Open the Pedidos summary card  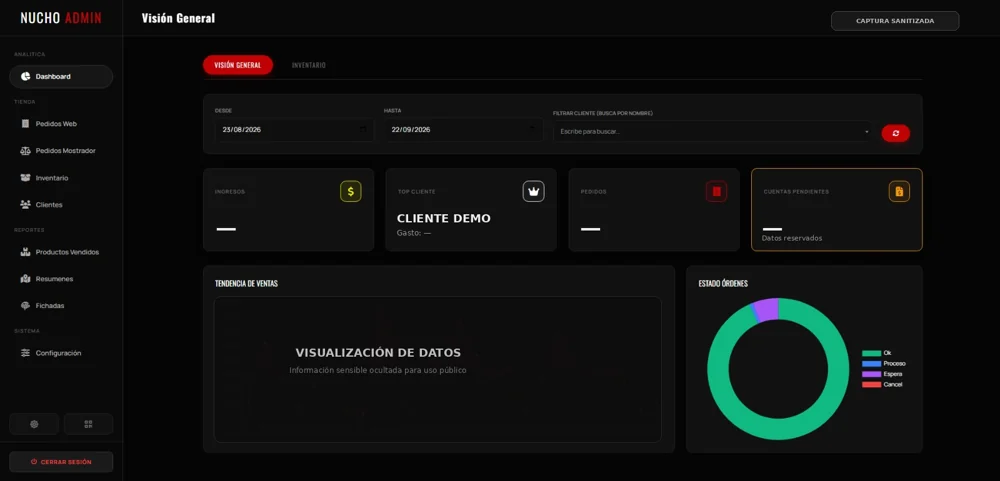(654, 210)
